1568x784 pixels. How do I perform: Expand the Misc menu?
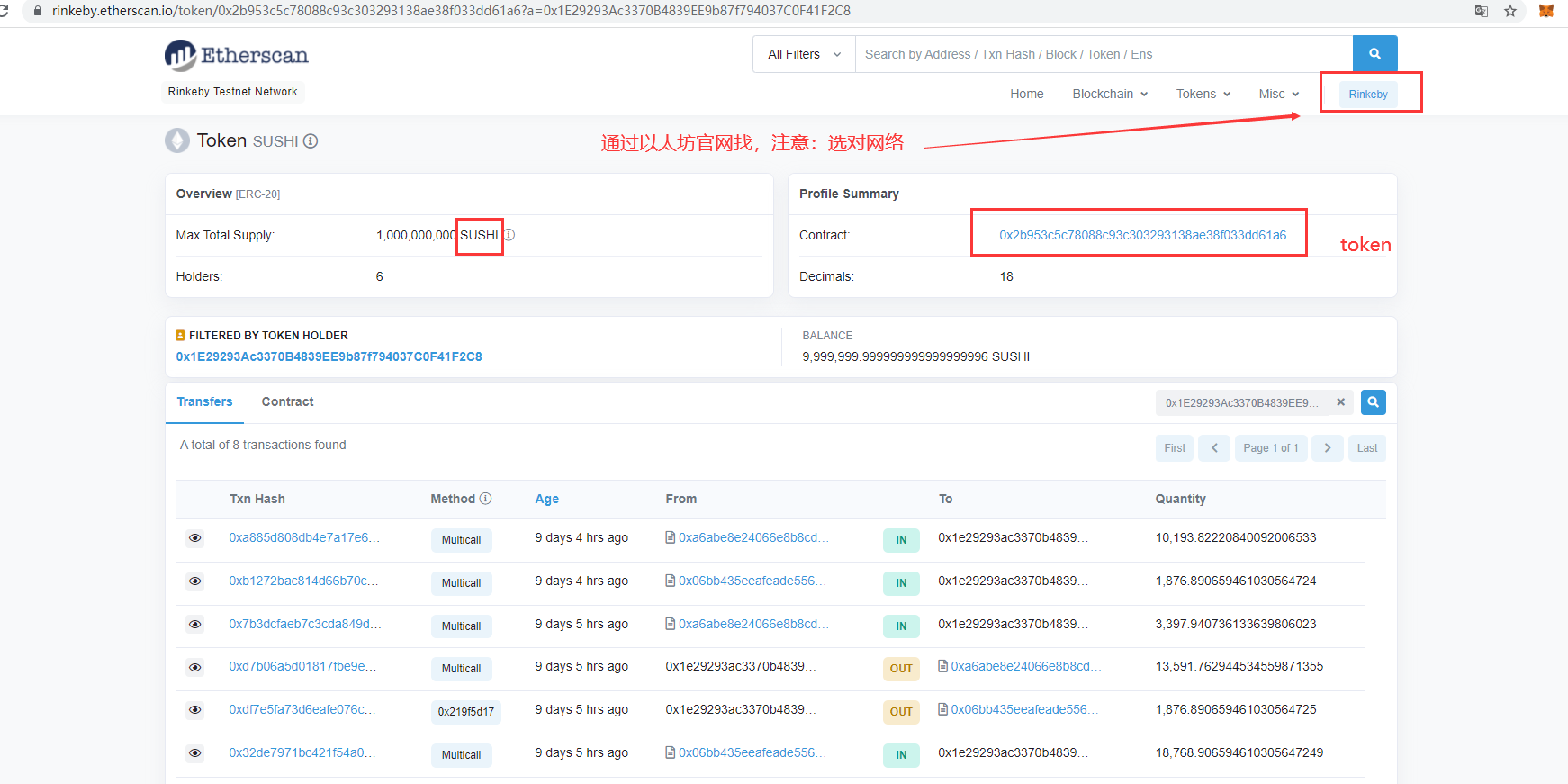coord(1279,94)
